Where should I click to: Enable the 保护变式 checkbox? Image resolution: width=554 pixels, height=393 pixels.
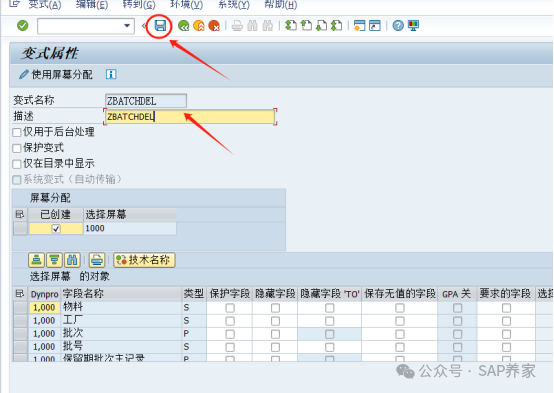(17, 148)
